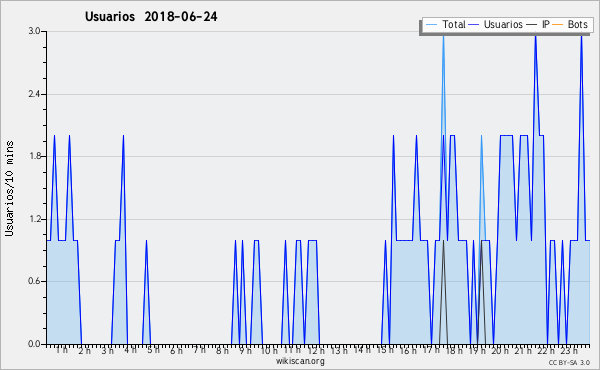The image size is (600, 370).
Task: Click the 0.0 y-axis value
Action: [x=34, y=344]
